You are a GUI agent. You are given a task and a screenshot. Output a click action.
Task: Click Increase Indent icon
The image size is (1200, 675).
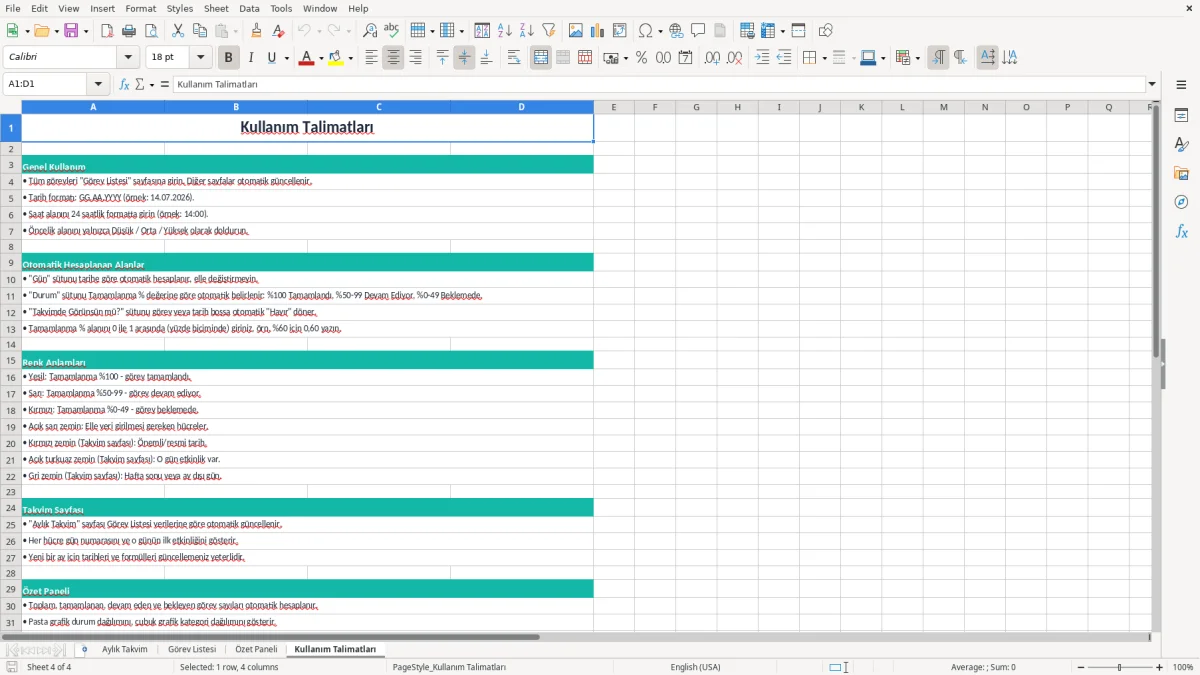[762, 58]
